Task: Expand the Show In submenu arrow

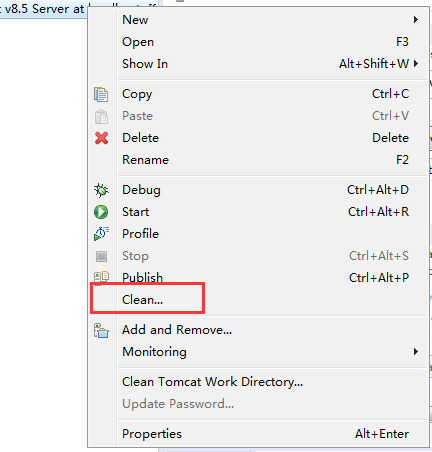Action: pos(416,64)
